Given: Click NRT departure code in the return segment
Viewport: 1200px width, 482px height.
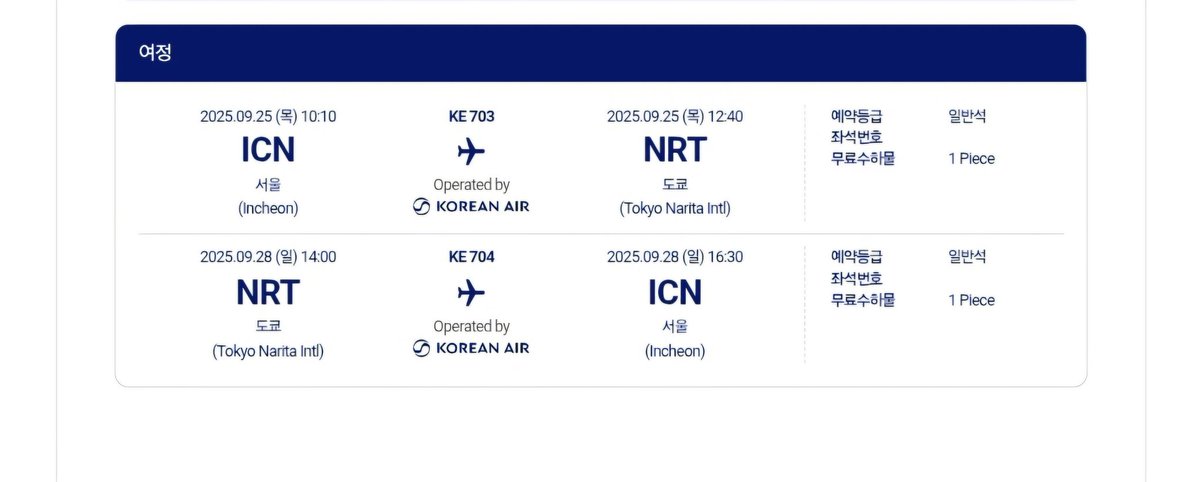Looking at the screenshot, I should pyautogui.click(x=268, y=293).
